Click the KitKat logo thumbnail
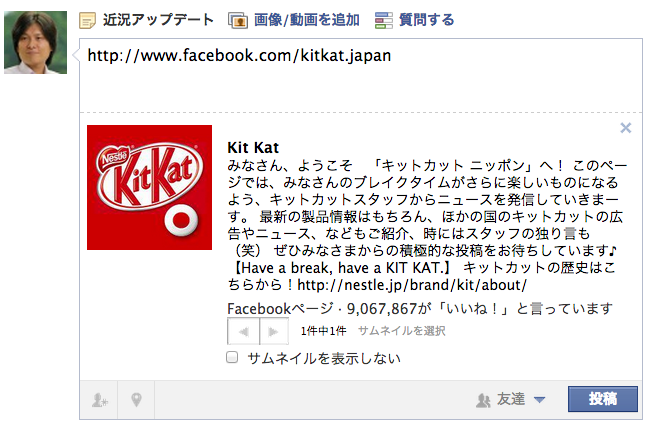The height and width of the screenshot is (429, 650). pos(149,187)
